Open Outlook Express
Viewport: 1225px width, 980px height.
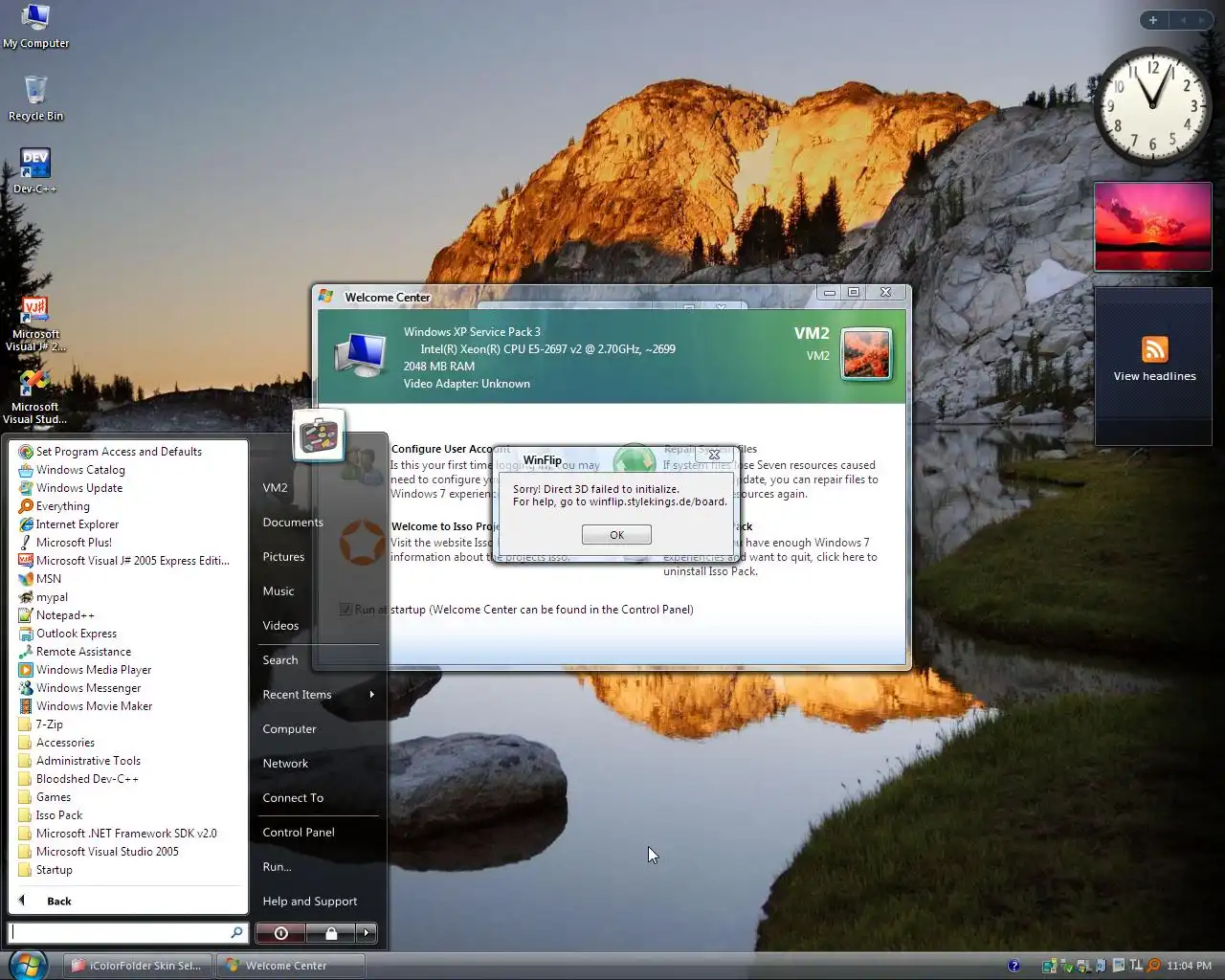click(77, 634)
